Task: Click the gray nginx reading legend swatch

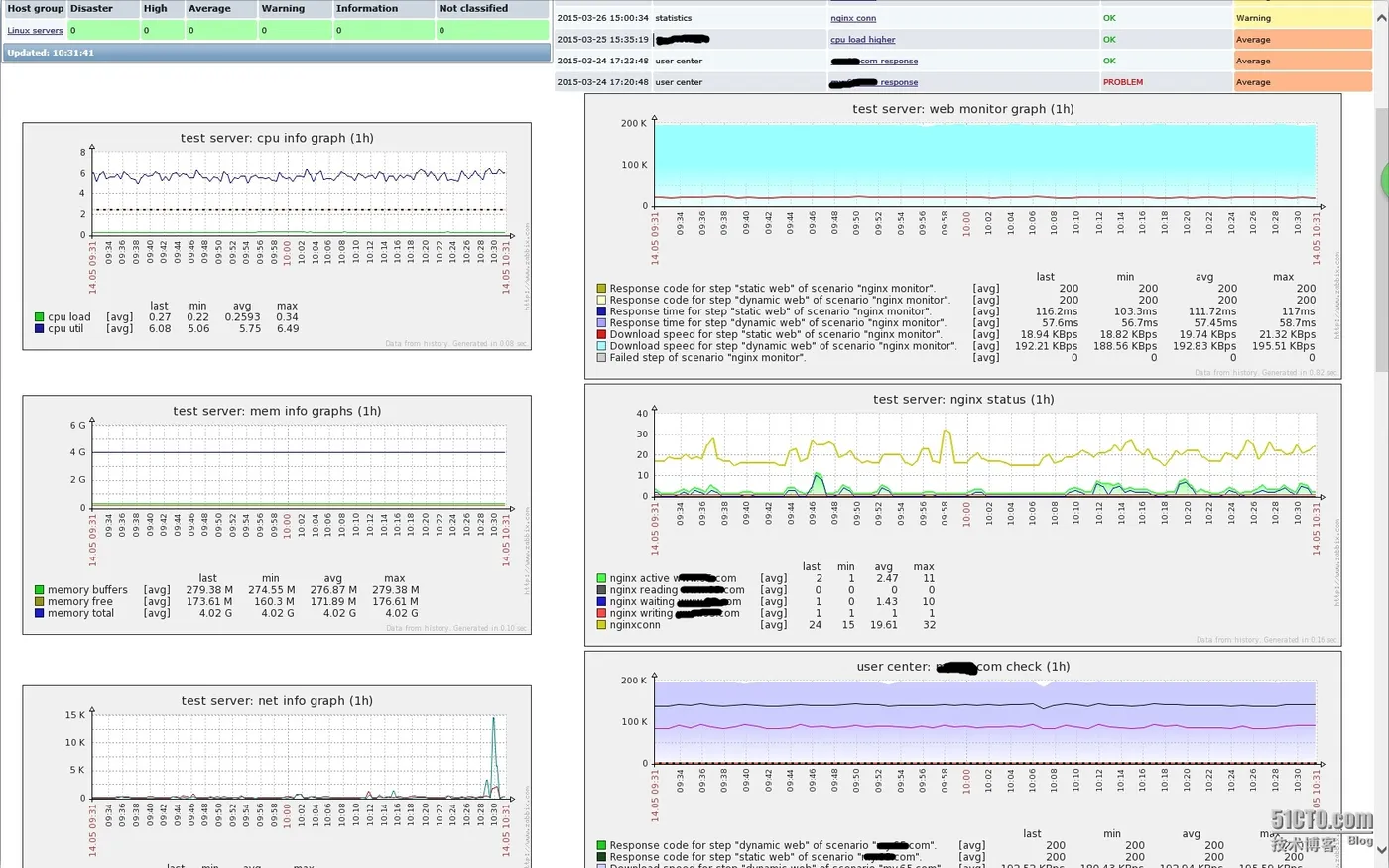Action: [x=601, y=590]
